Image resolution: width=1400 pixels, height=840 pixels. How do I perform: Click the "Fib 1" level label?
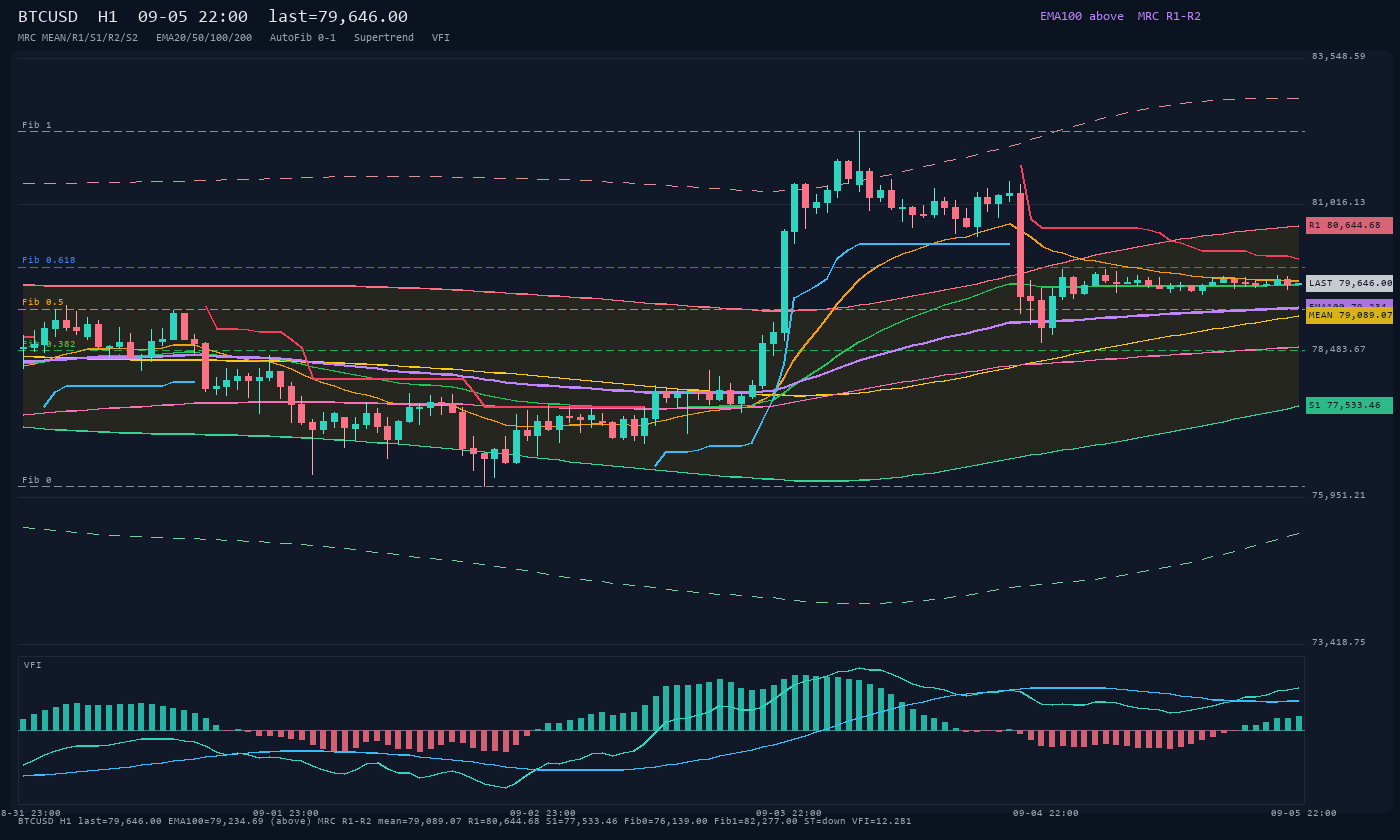coord(37,125)
